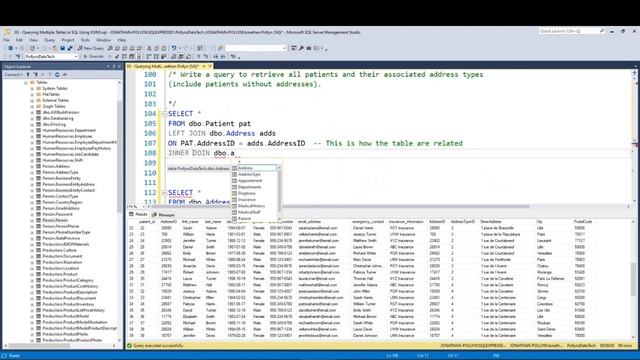
Task: Close the query editor tab
Action: click(210, 66)
